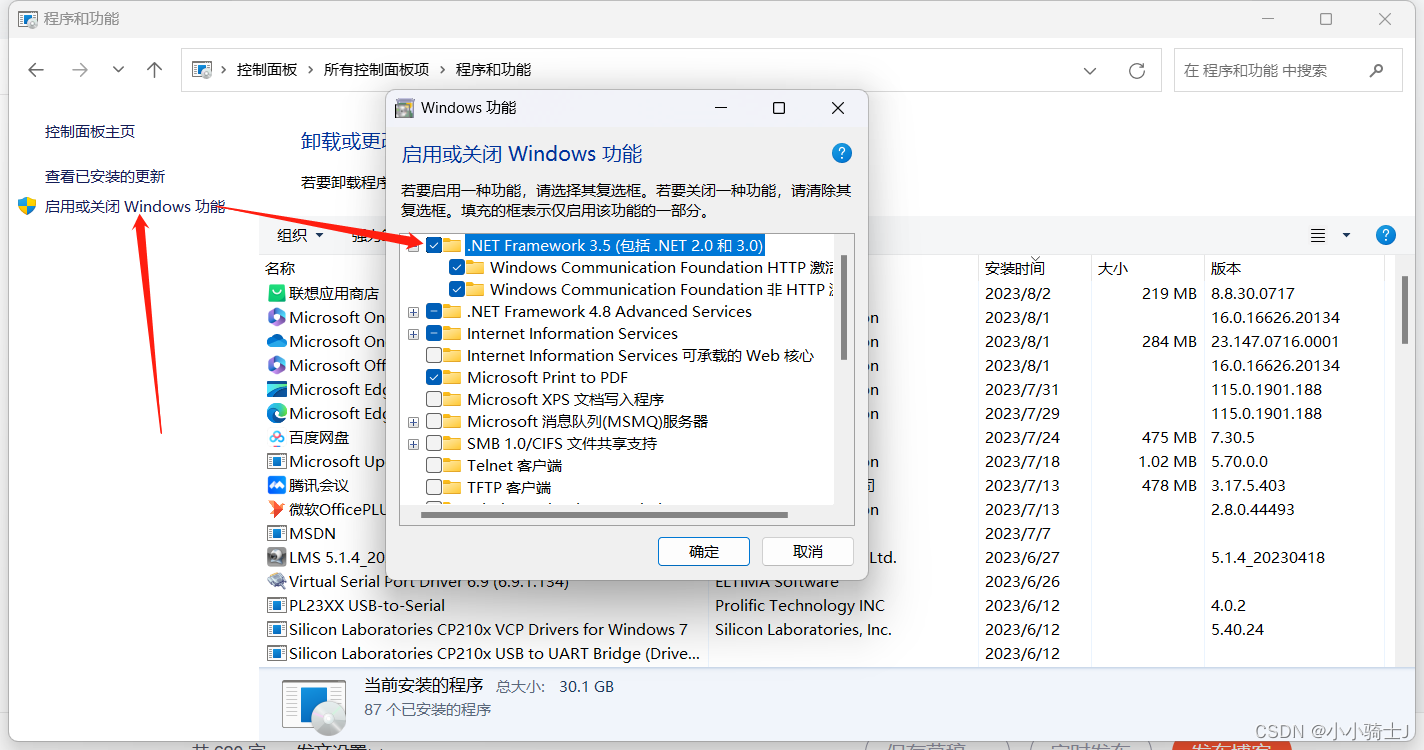Toggle Internet Information Services checkbox
The width and height of the screenshot is (1424, 750).
(434, 333)
